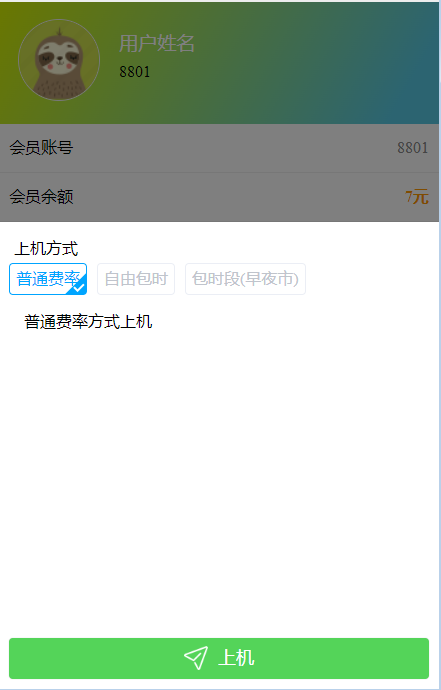Image resolution: width=441 pixels, height=690 pixels.
Task: Click the green 上机 button text
Action: pyautogui.click(x=236, y=658)
